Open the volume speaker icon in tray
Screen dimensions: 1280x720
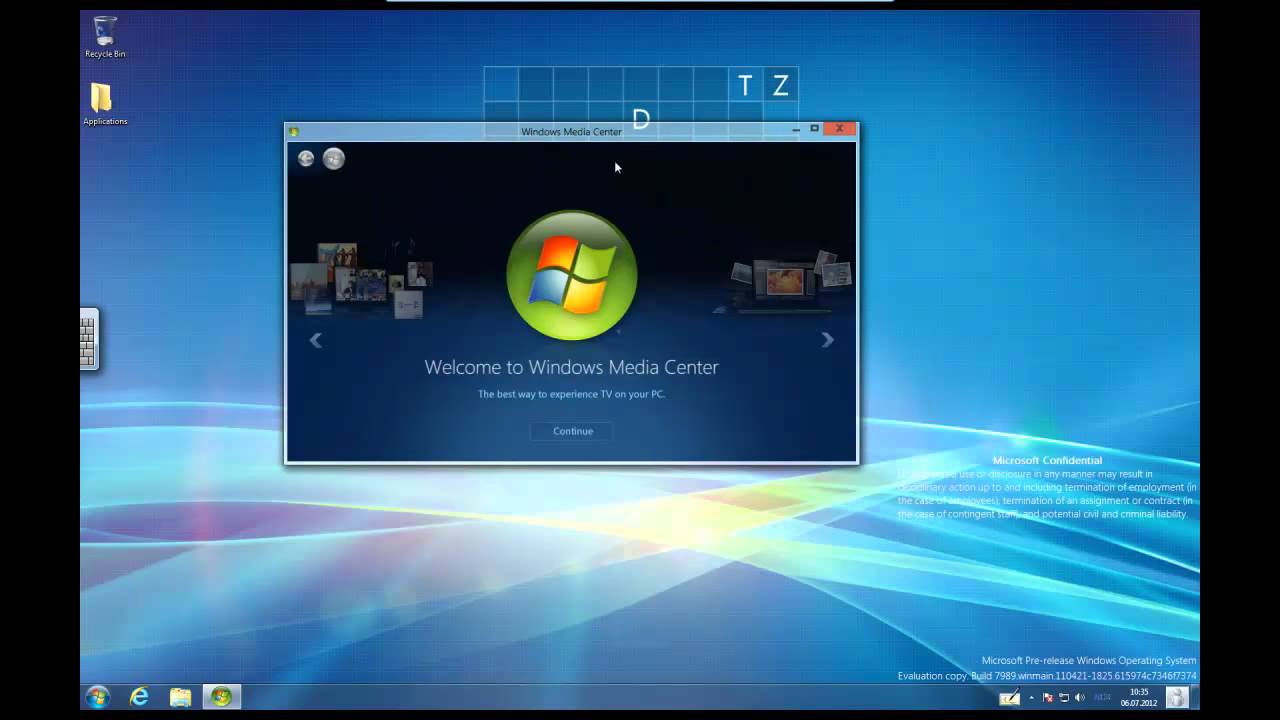[x=1079, y=697]
